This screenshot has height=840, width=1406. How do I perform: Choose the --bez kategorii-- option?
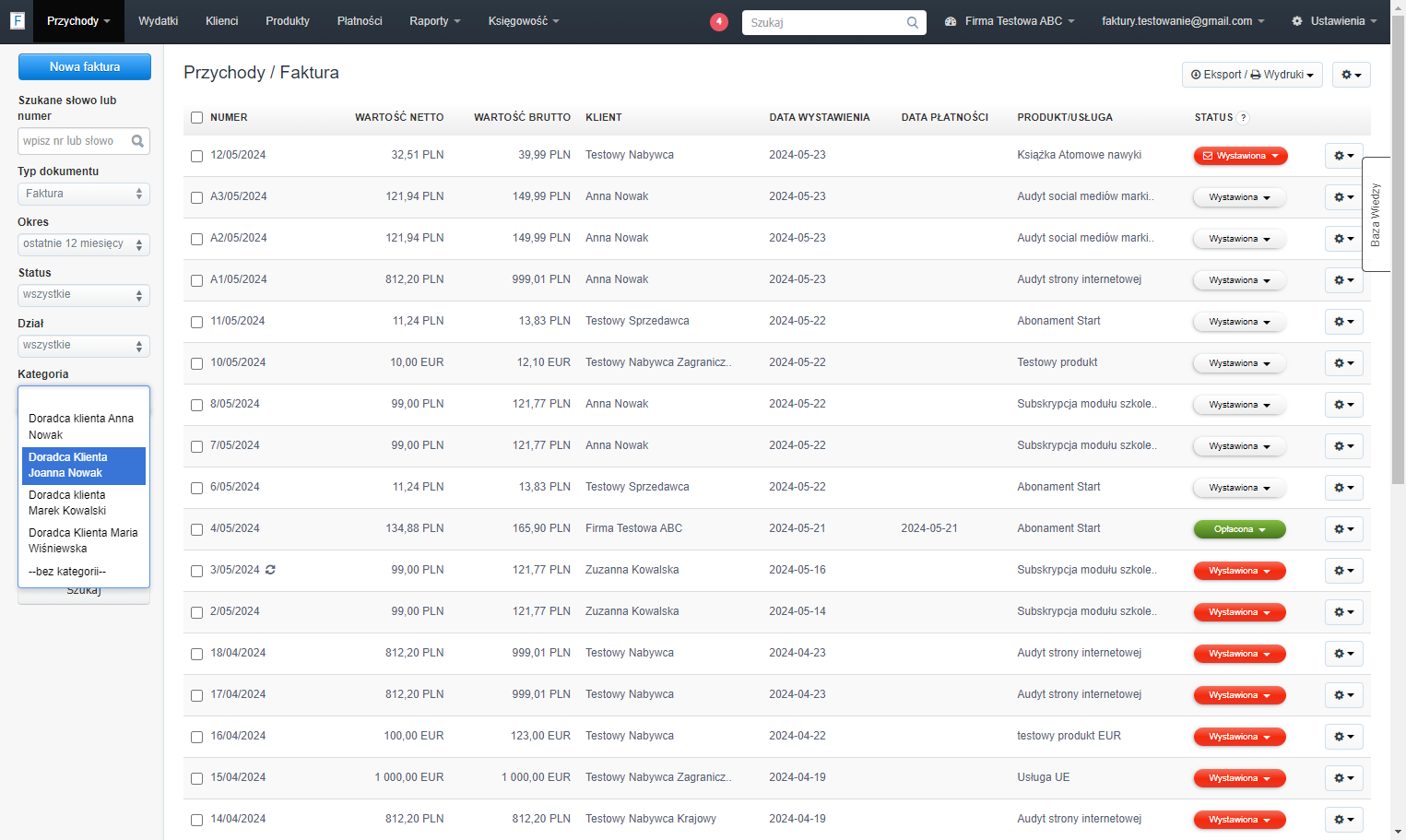click(84, 572)
